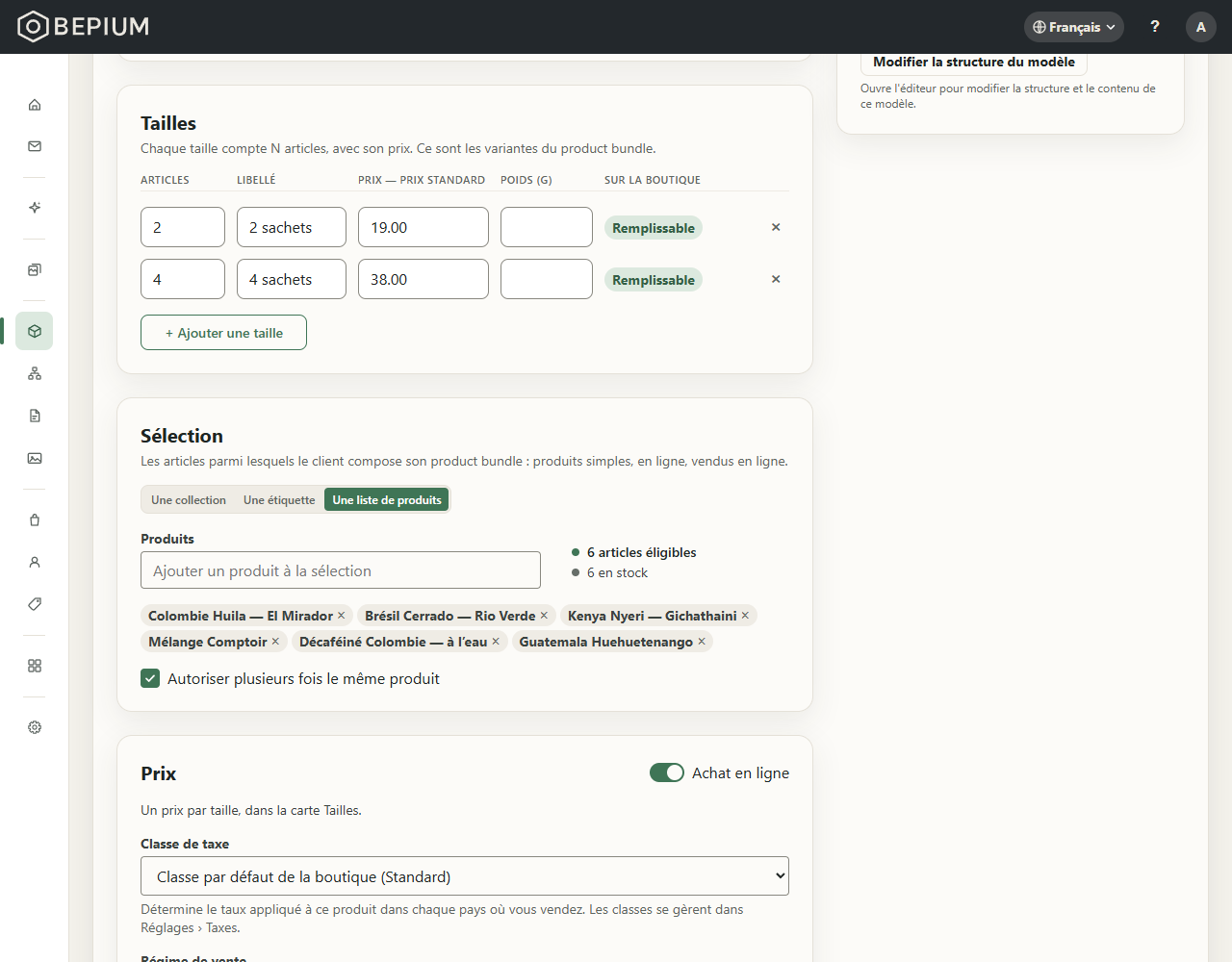Screen dimensions: 1232x962
Task: Switch to Une collection tab
Action: tap(189, 500)
